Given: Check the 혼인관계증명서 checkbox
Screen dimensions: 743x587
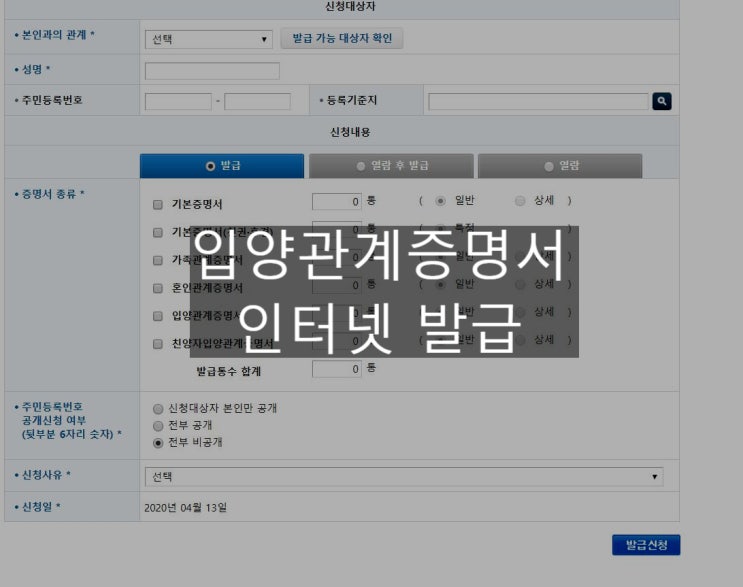Looking at the screenshot, I should [x=158, y=289].
